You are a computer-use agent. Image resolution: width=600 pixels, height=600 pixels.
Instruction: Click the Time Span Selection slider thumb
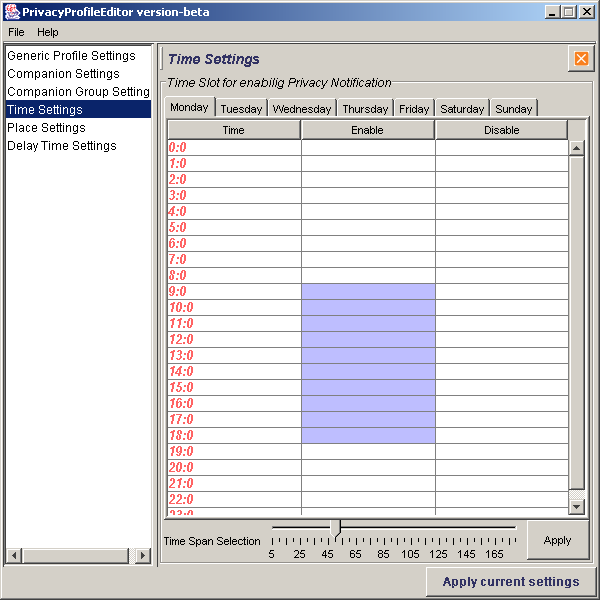pos(336,527)
